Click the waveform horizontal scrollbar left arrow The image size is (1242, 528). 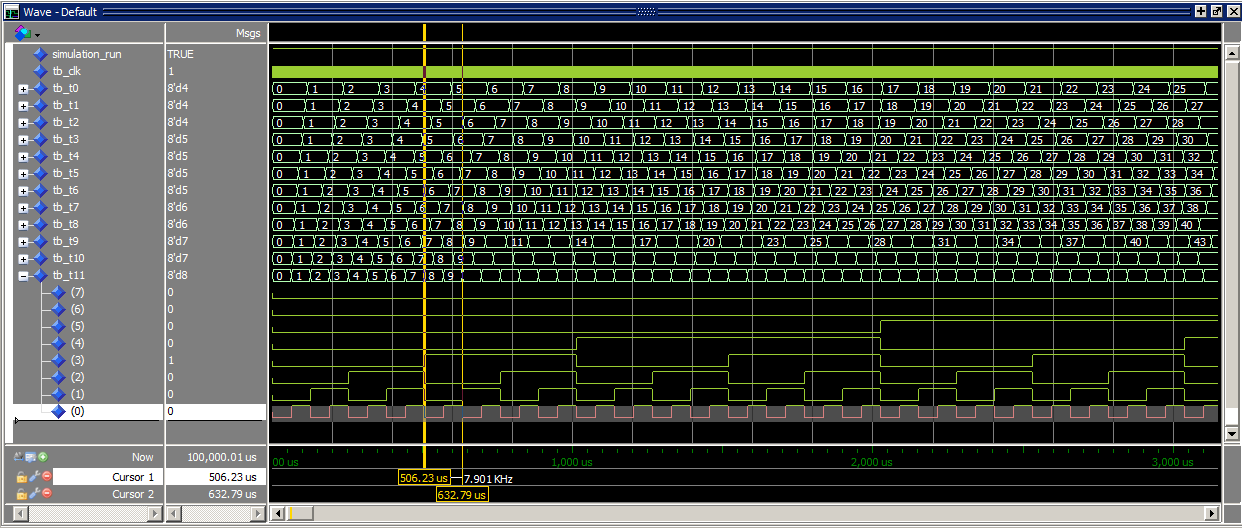[x=277, y=513]
